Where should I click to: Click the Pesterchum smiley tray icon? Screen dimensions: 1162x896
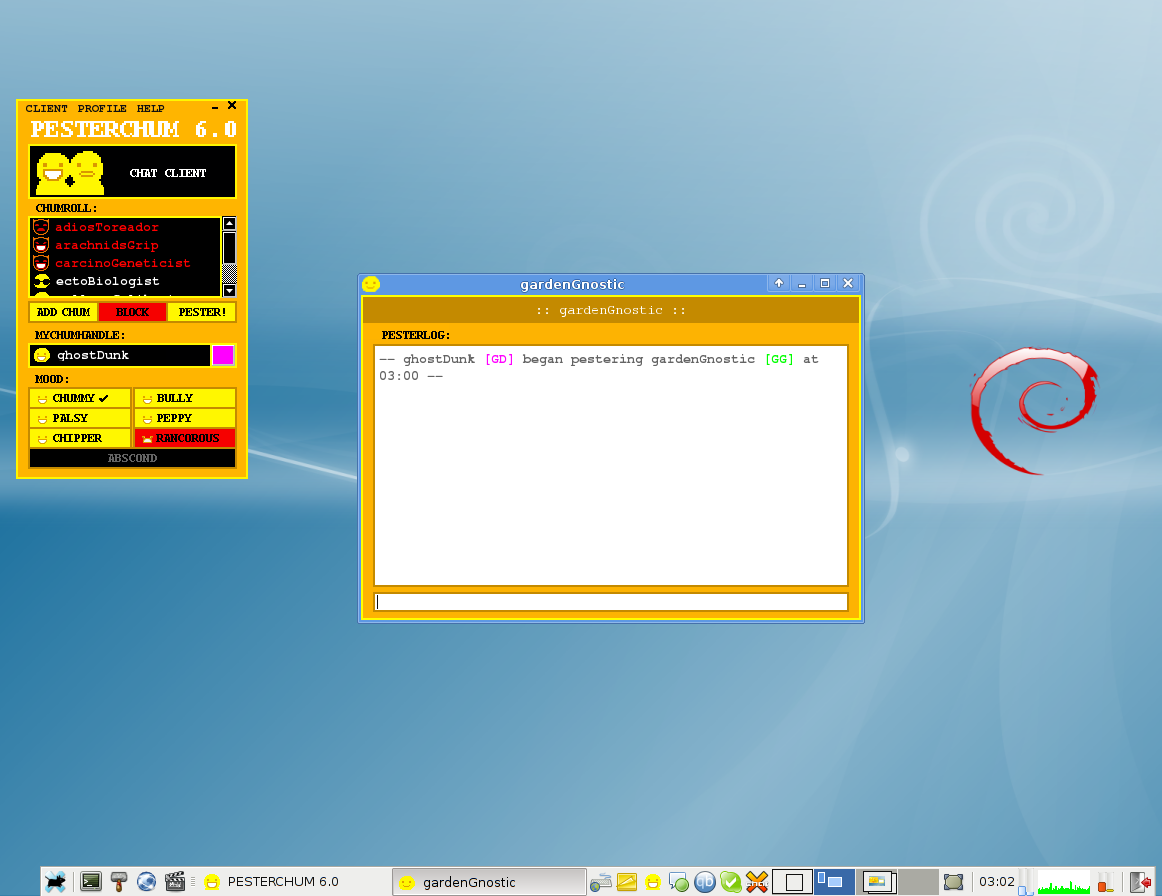pyautogui.click(x=653, y=881)
